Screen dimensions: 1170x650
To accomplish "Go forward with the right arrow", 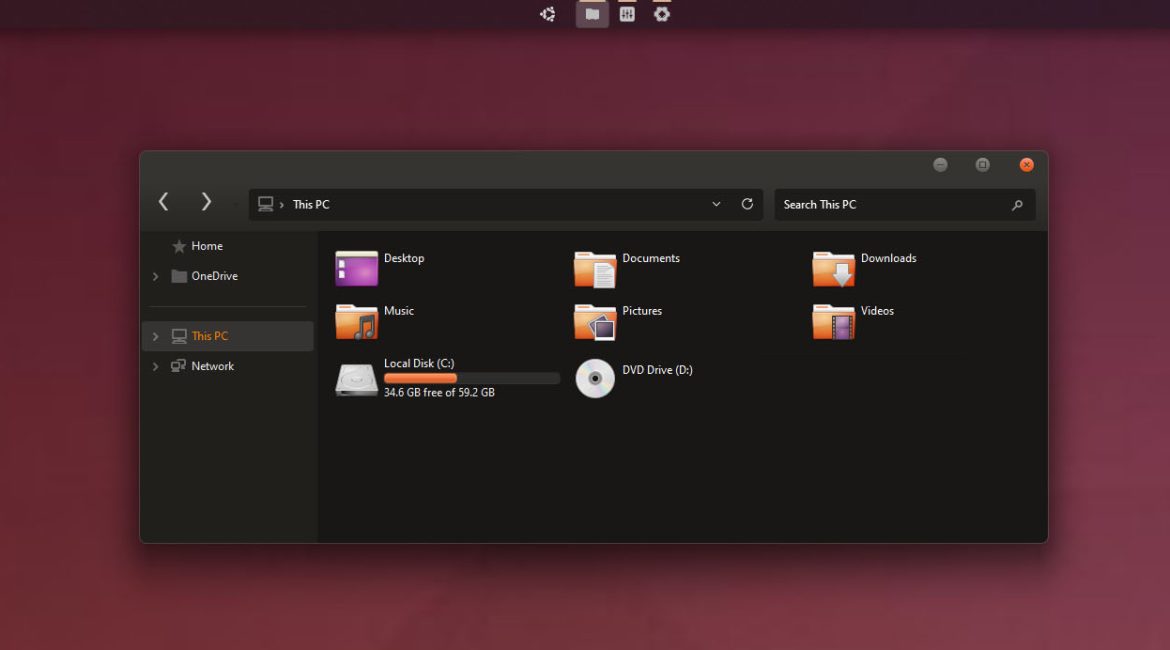I will pos(206,201).
